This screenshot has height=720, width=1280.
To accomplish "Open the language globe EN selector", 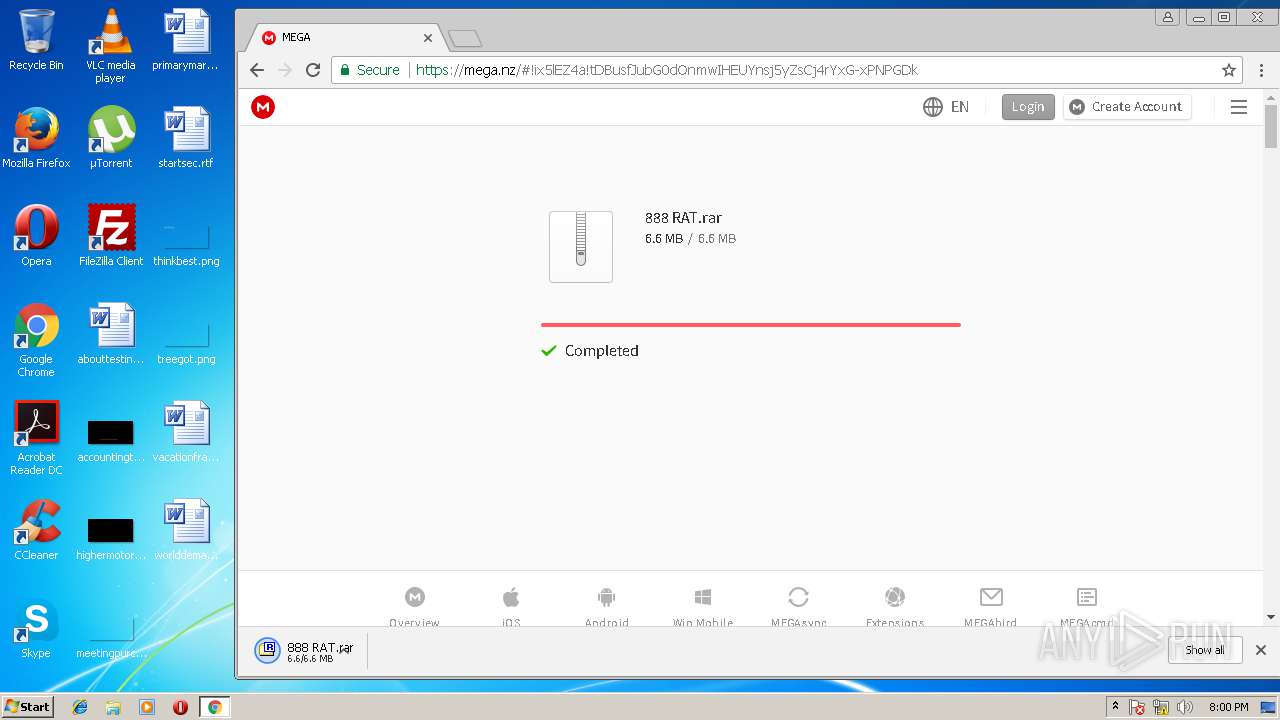I will coord(946,107).
